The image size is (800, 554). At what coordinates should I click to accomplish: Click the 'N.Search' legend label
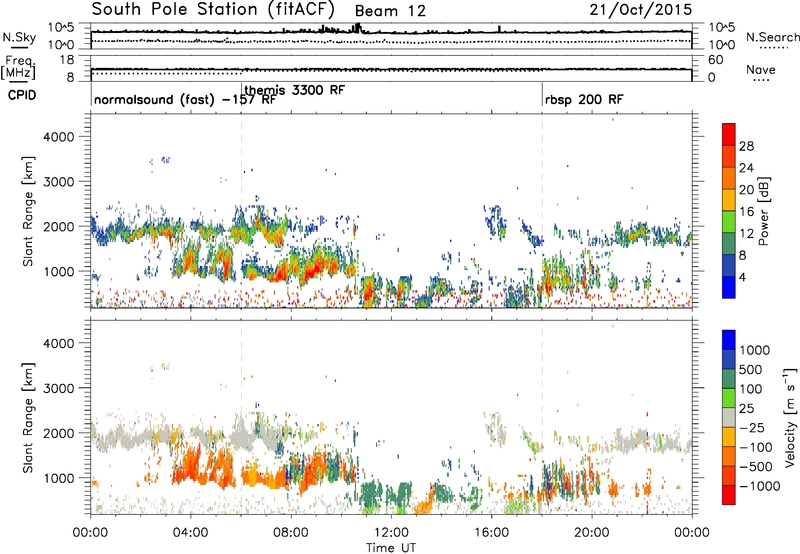(x=772, y=37)
